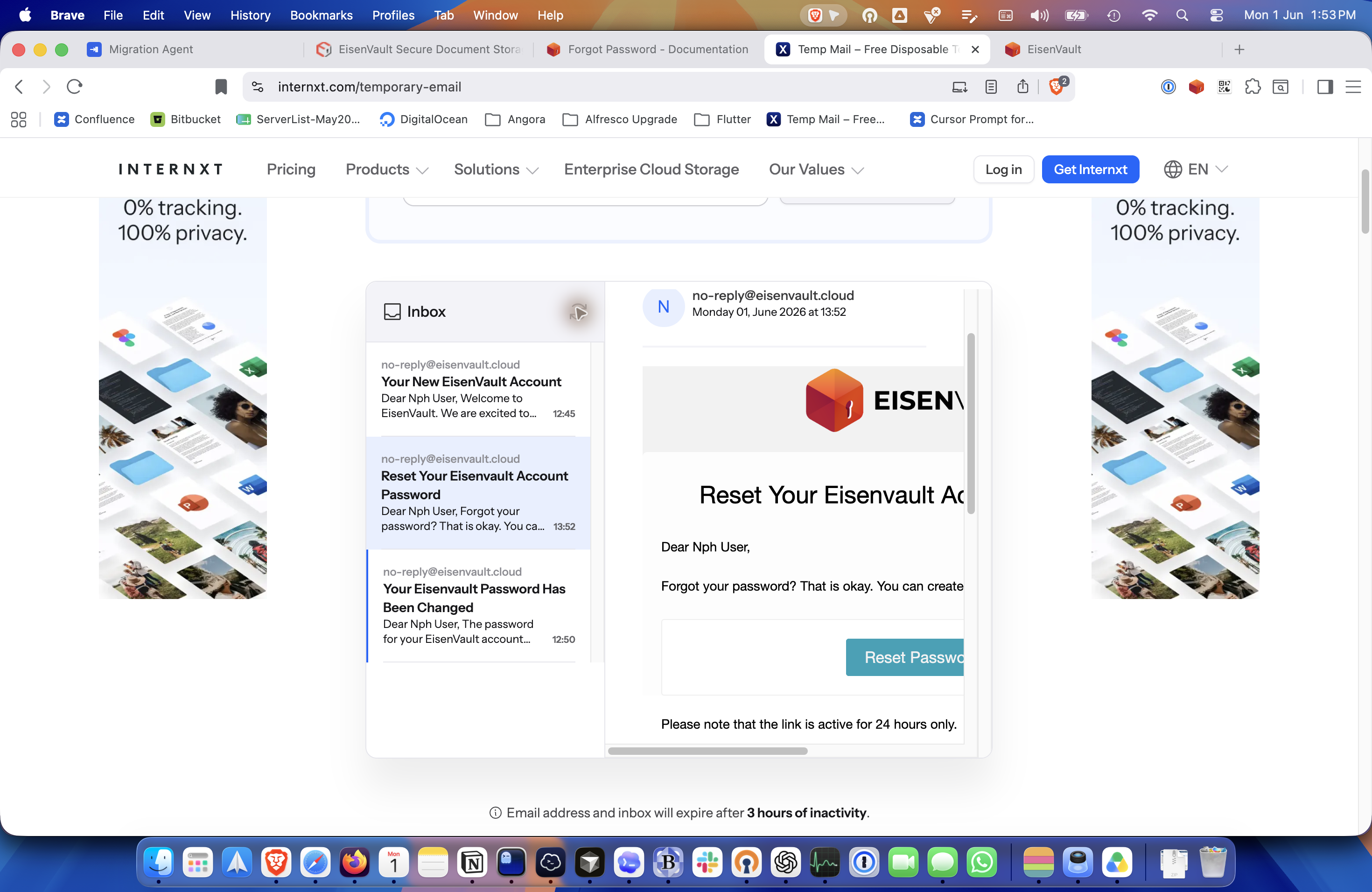Go to the Pricing page
Screen dimensions: 1372x892
click(291, 169)
